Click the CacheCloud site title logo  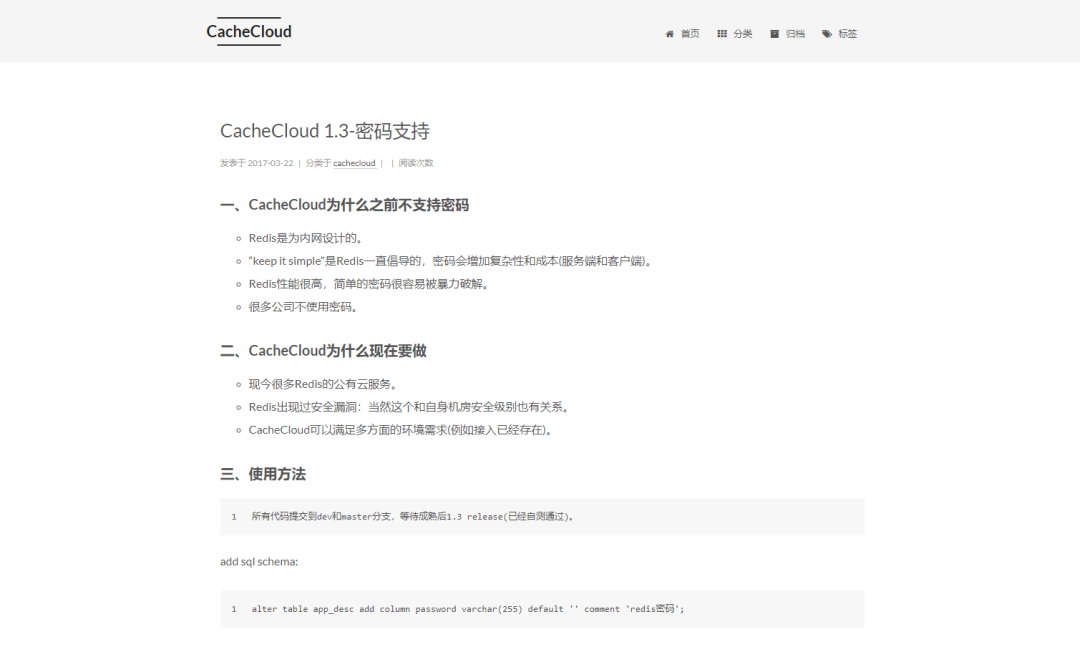click(249, 32)
